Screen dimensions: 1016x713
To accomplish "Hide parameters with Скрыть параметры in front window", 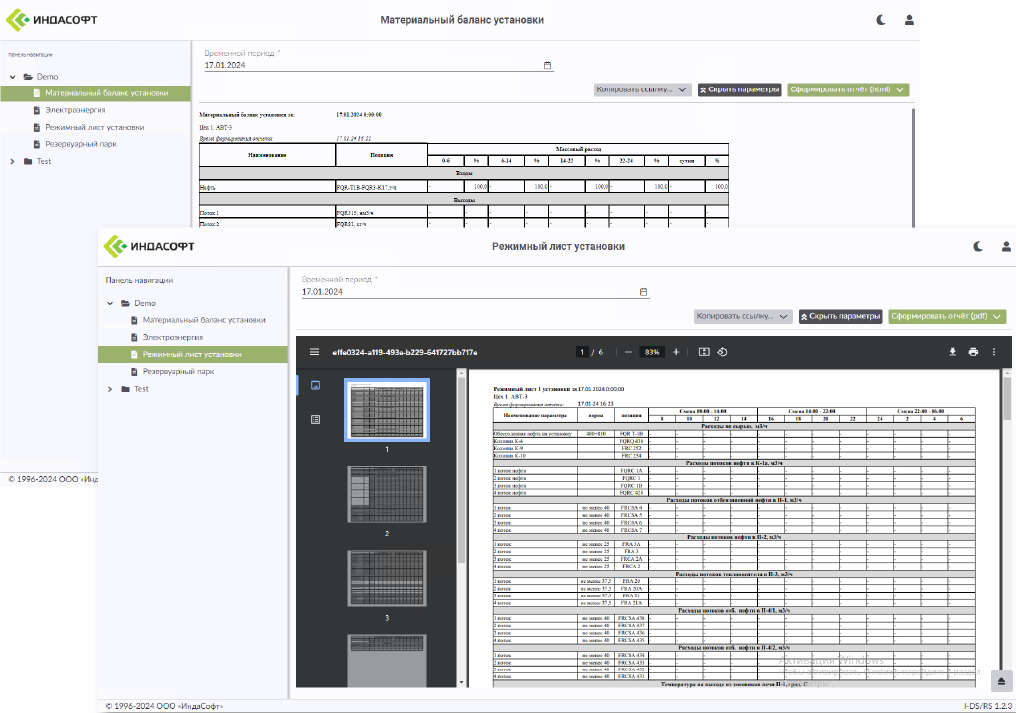I will pos(840,316).
